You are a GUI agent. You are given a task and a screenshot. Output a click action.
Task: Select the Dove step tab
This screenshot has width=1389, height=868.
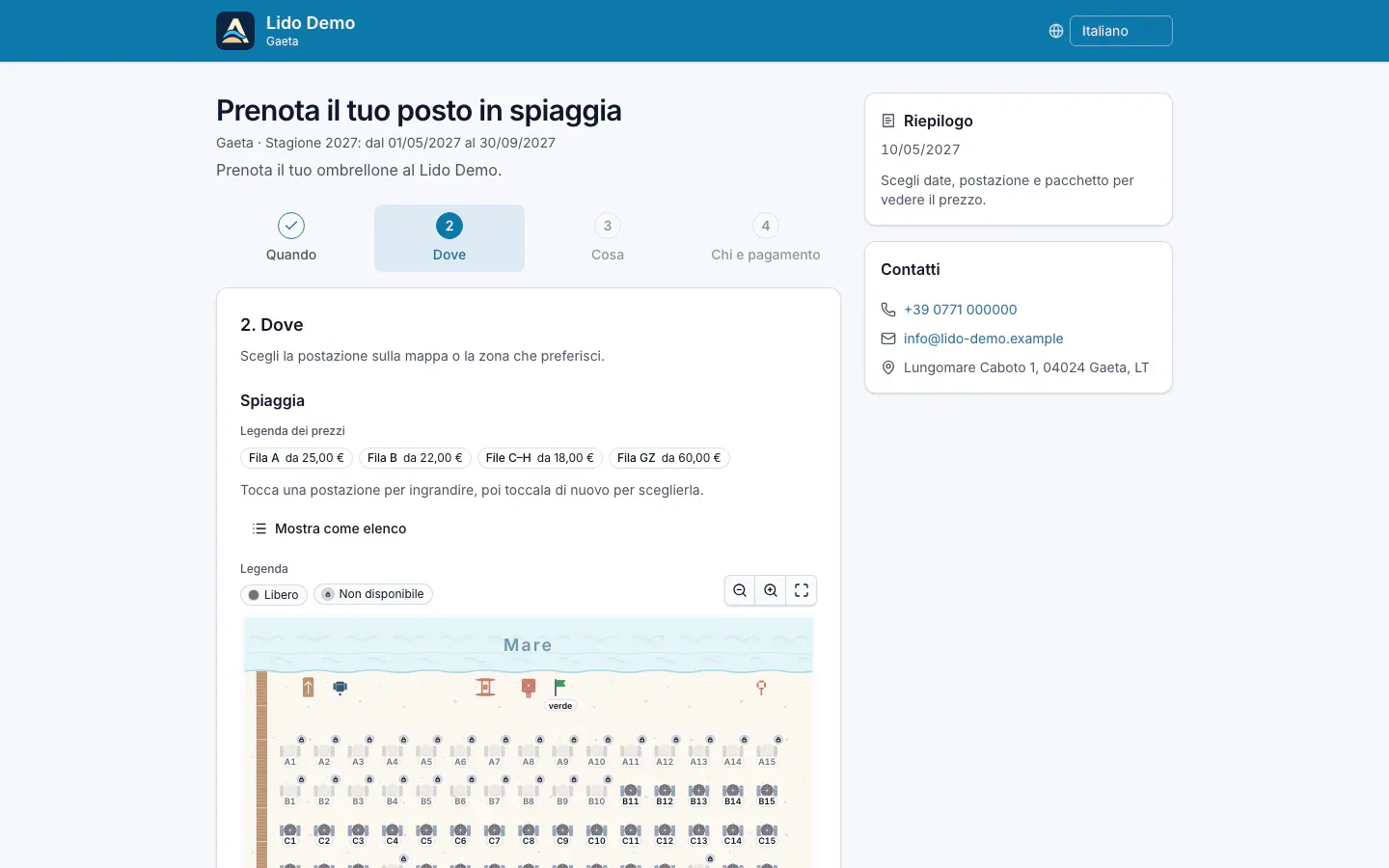click(x=449, y=238)
